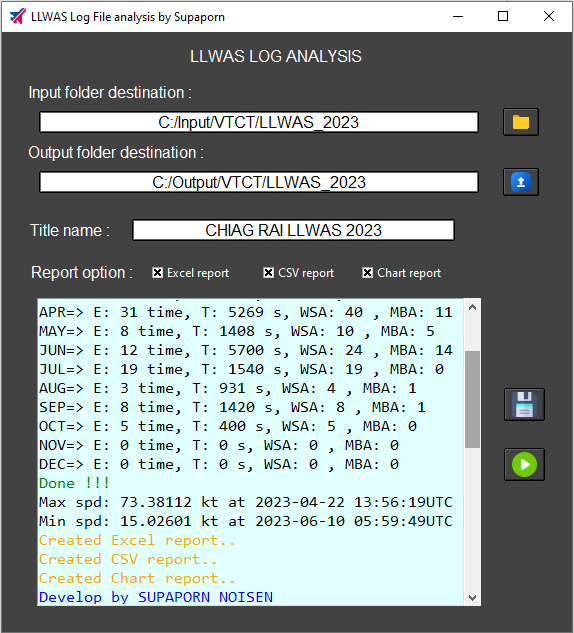574x633 pixels.
Task: Click the JUN=> log line
Action: point(246,350)
